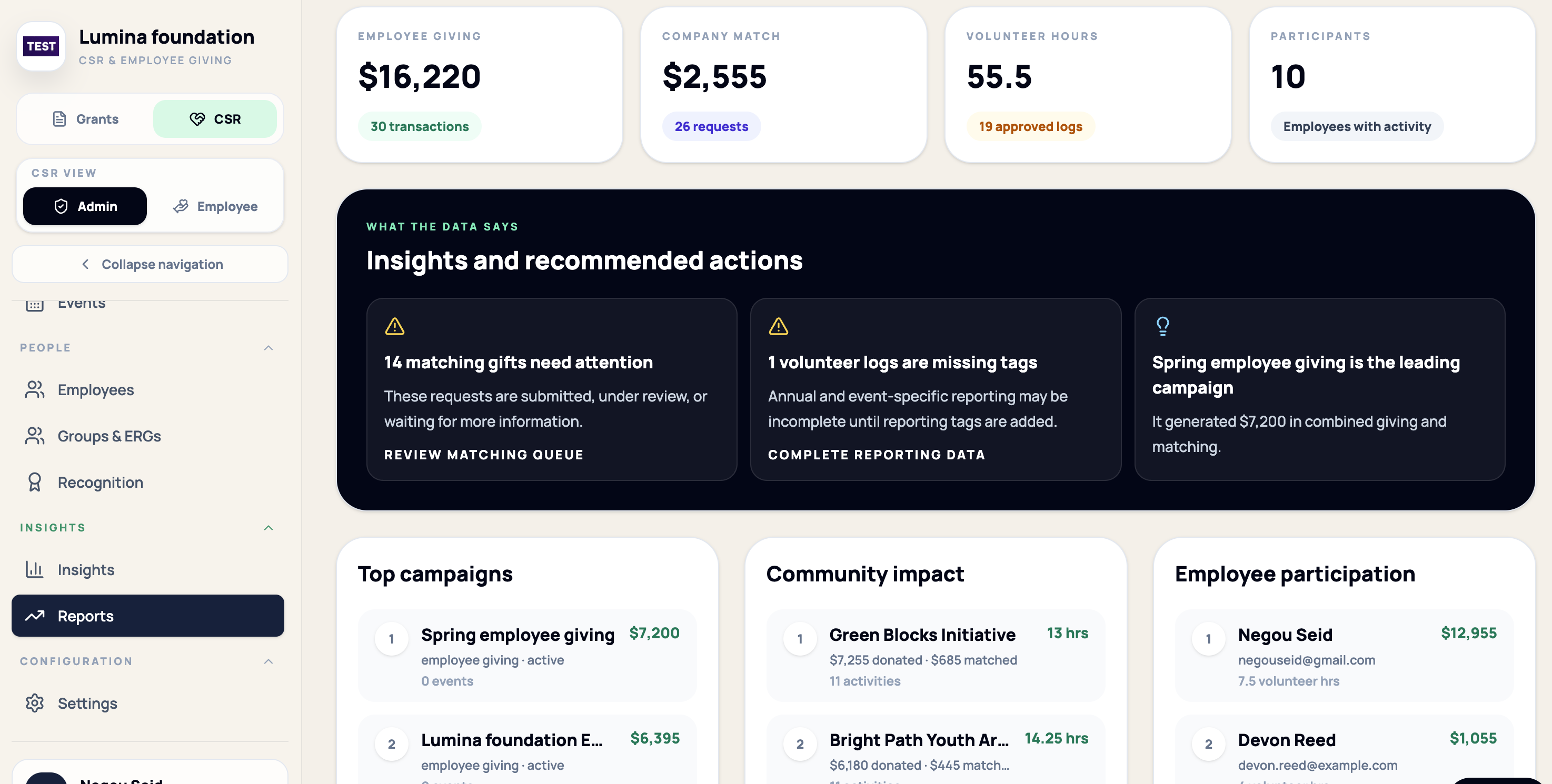Image resolution: width=1552 pixels, height=784 pixels.
Task: Select Devon Reed participation row
Action: point(1344,750)
